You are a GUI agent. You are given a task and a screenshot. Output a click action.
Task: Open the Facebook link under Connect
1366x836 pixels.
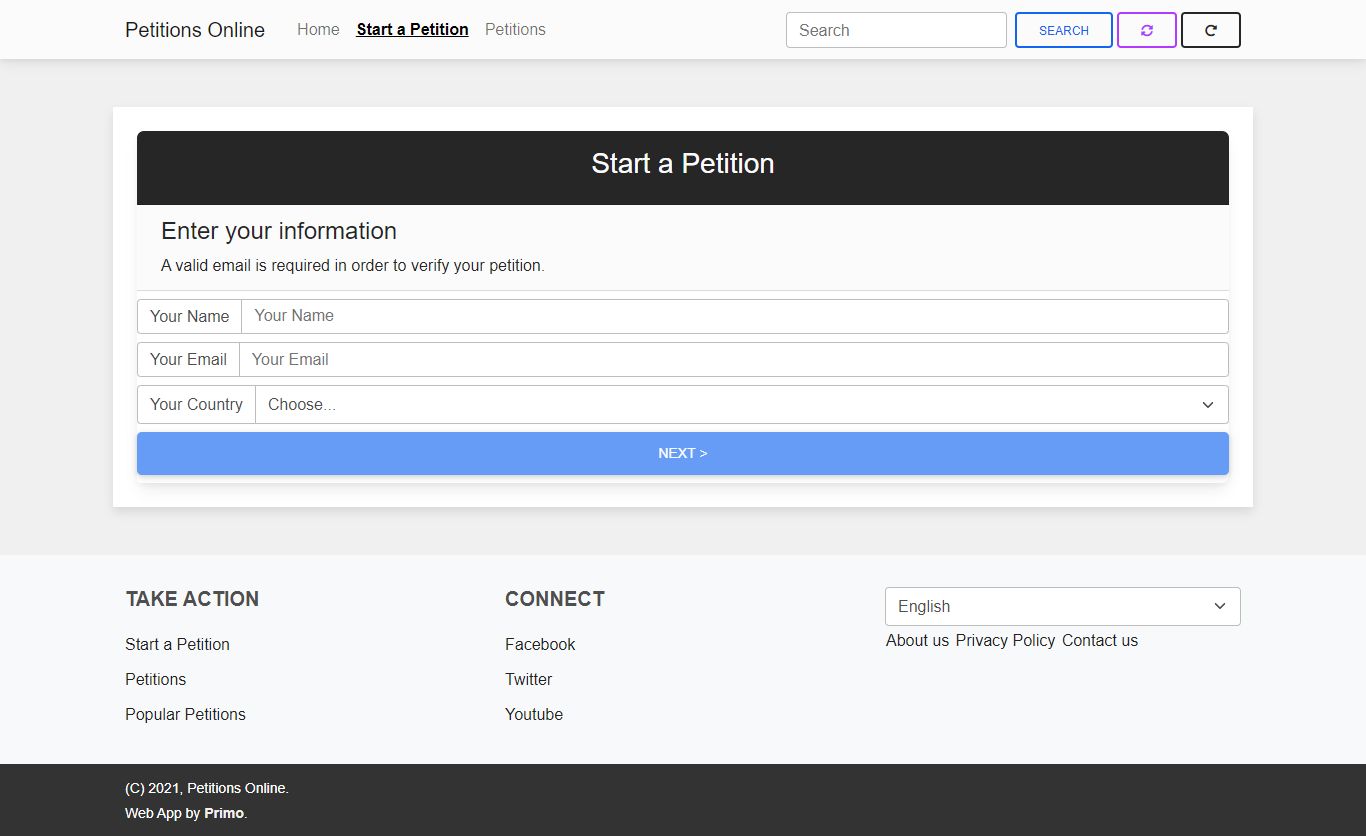[540, 645]
